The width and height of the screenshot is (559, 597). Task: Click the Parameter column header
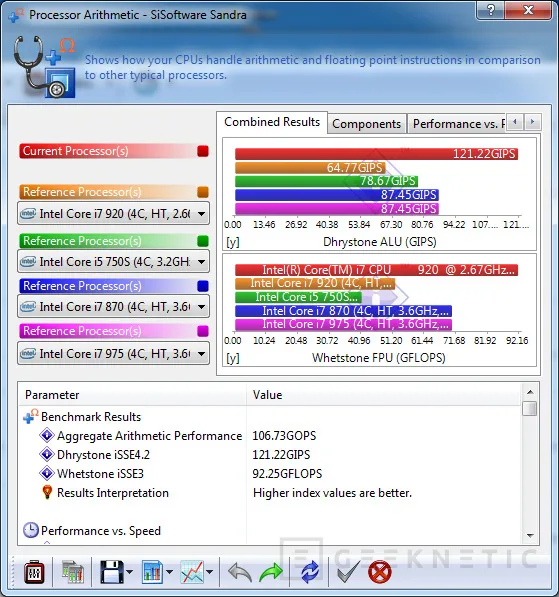point(132,395)
